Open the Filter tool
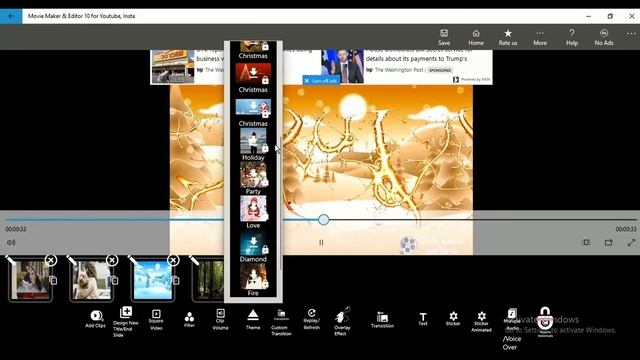Viewport: 640px width, 360px height. [189, 320]
